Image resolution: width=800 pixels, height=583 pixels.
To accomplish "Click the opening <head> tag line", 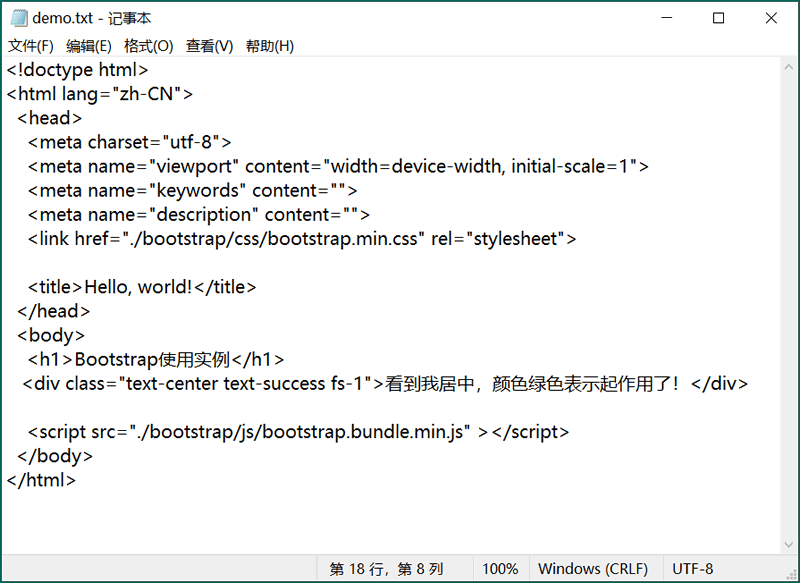I will tap(49, 118).
